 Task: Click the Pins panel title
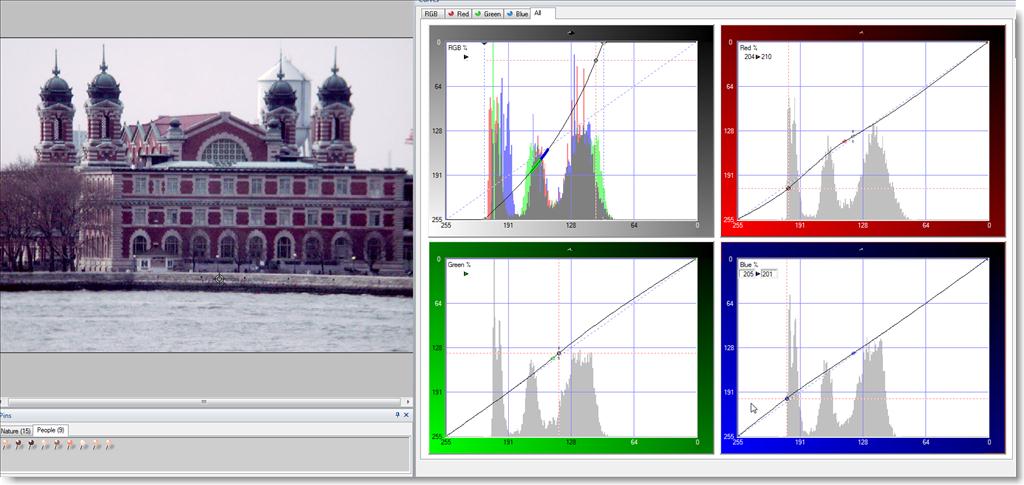[x=6, y=415]
